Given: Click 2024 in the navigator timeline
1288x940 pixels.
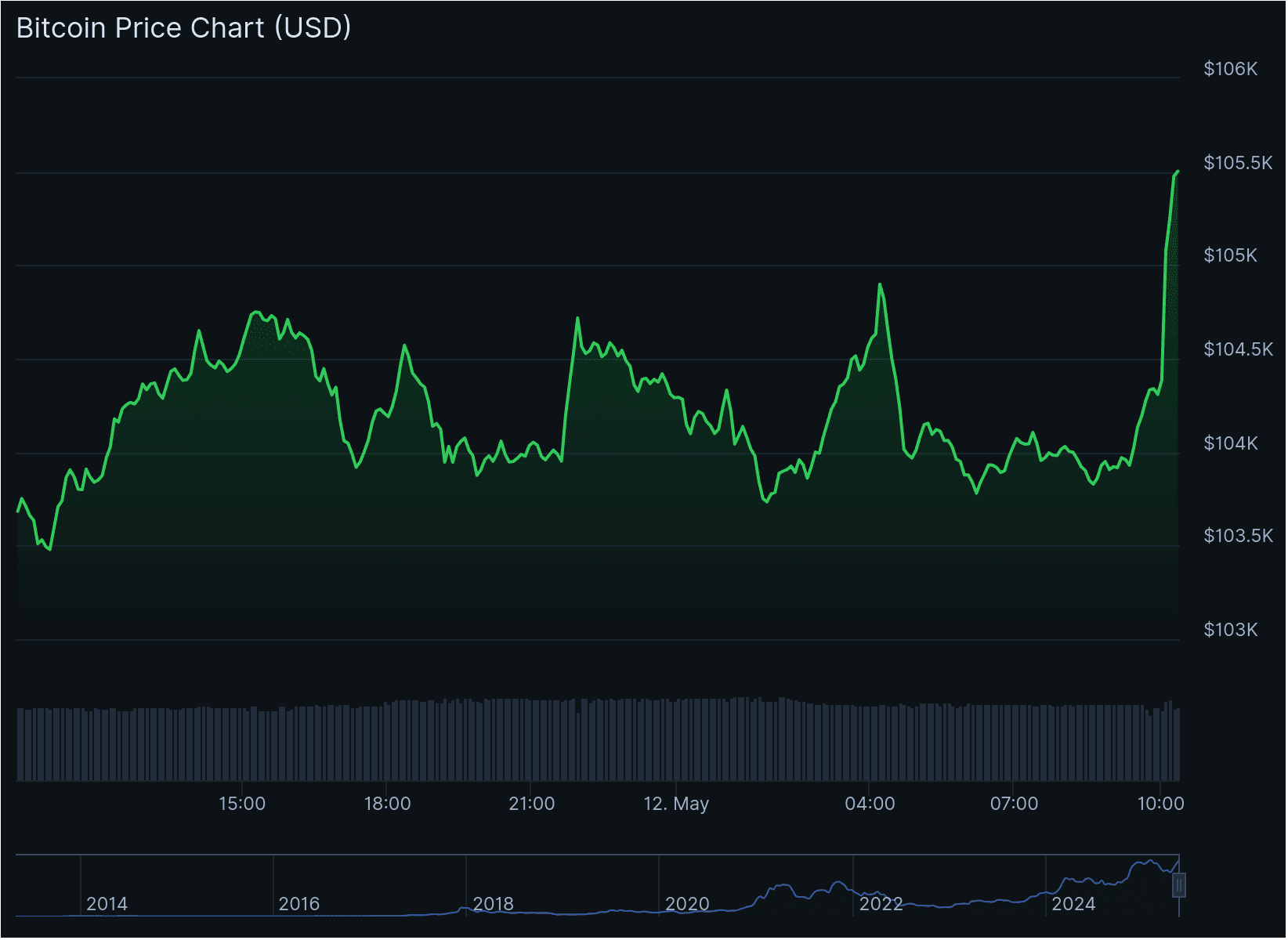Looking at the screenshot, I should click(x=1073, y=904).
